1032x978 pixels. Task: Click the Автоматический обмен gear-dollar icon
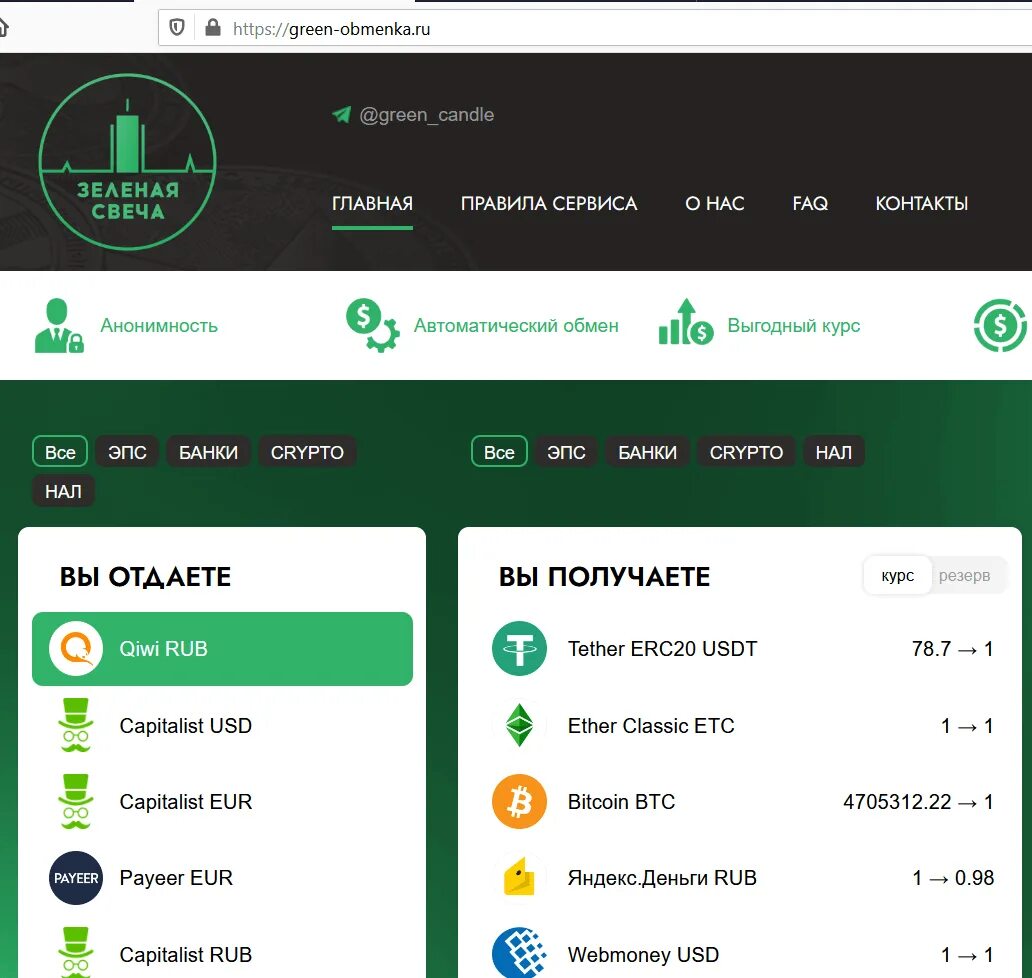(x=373, y=325)
